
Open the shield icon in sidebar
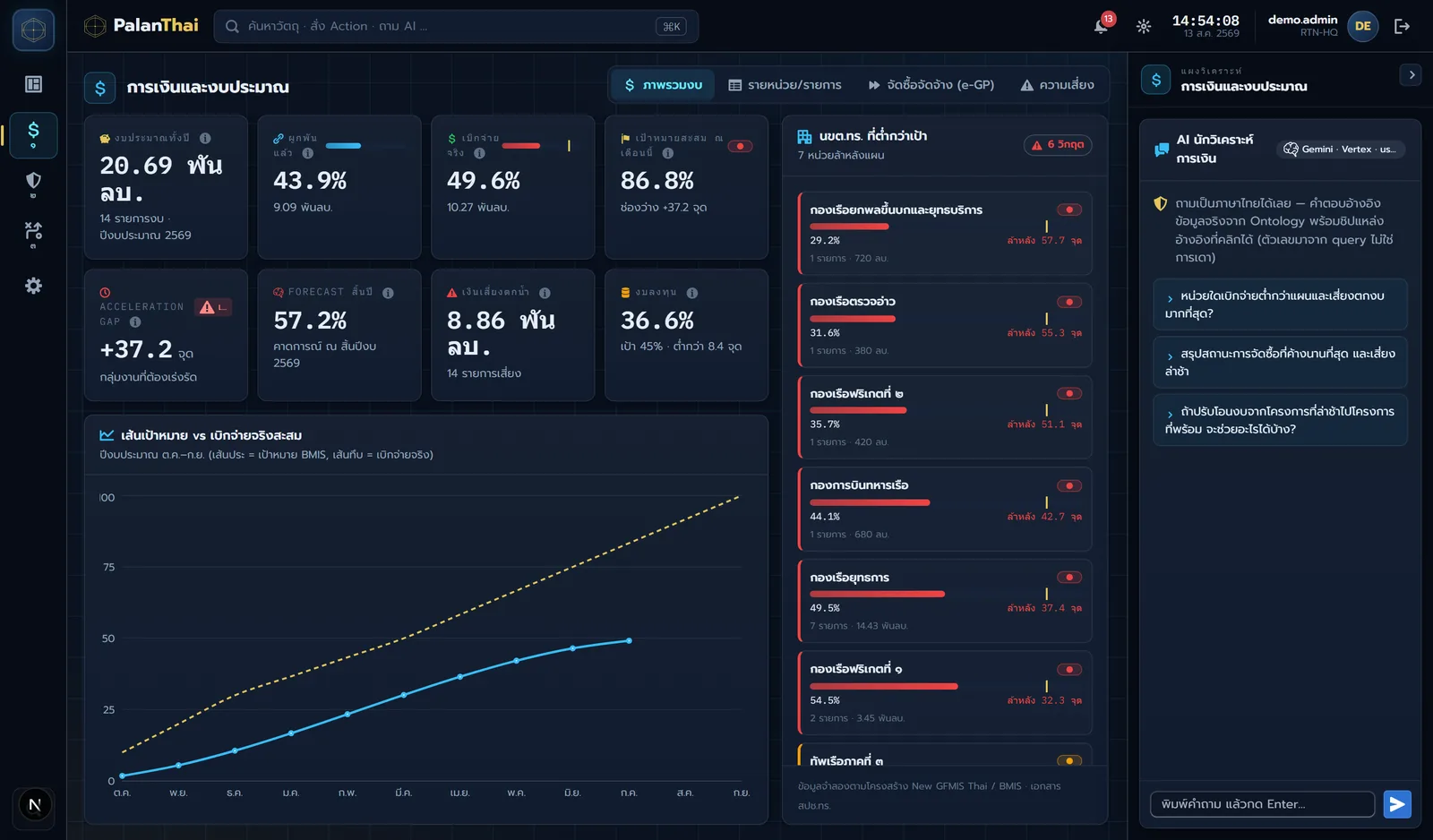(x=33, y=184)
